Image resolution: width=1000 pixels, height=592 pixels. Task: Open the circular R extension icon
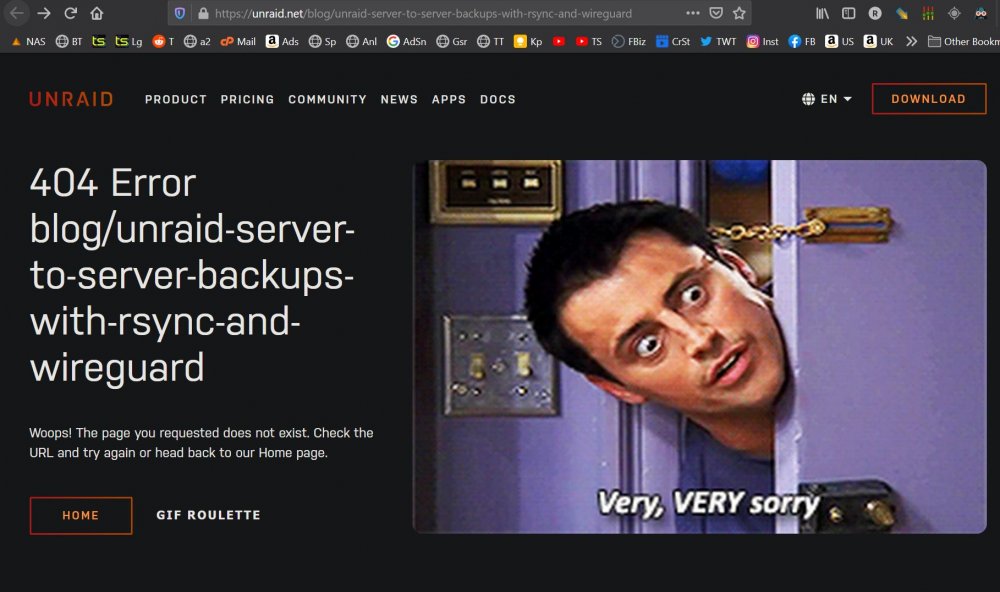(x=875, y=13)
